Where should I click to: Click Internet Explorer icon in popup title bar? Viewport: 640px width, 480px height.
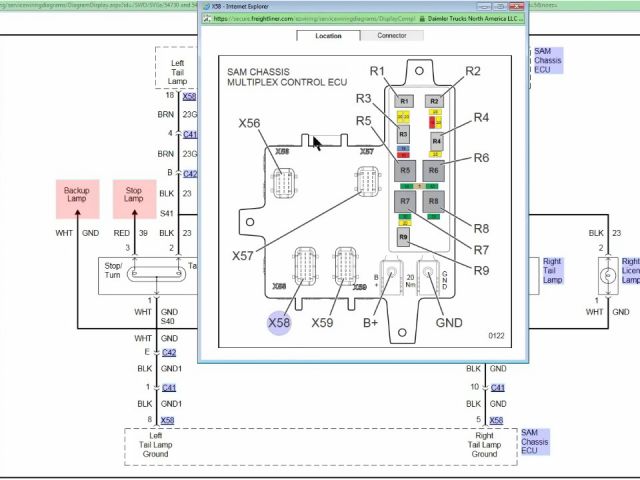coord(205,6)
